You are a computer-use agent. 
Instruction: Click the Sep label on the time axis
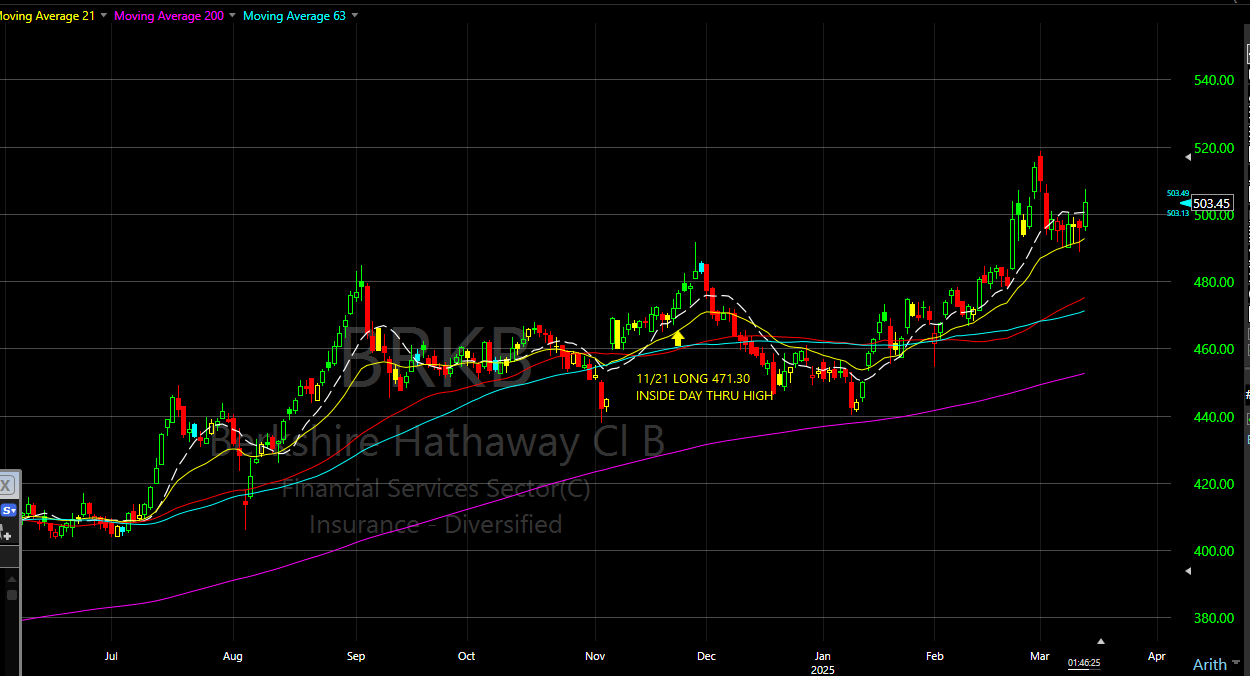pos(356,657)
